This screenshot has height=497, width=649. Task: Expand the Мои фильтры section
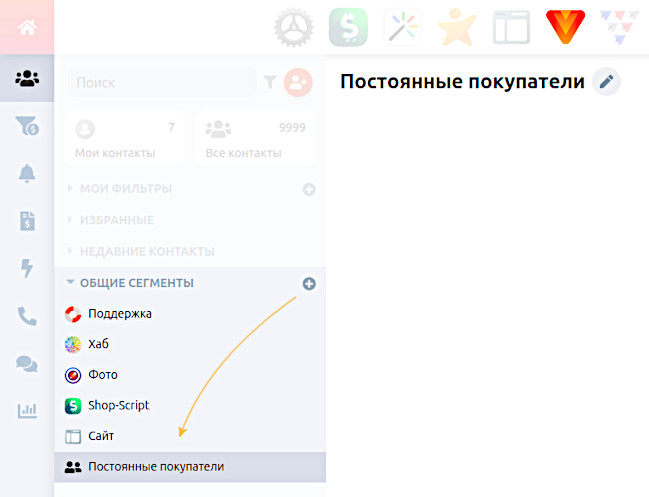(x=126, y=189)
